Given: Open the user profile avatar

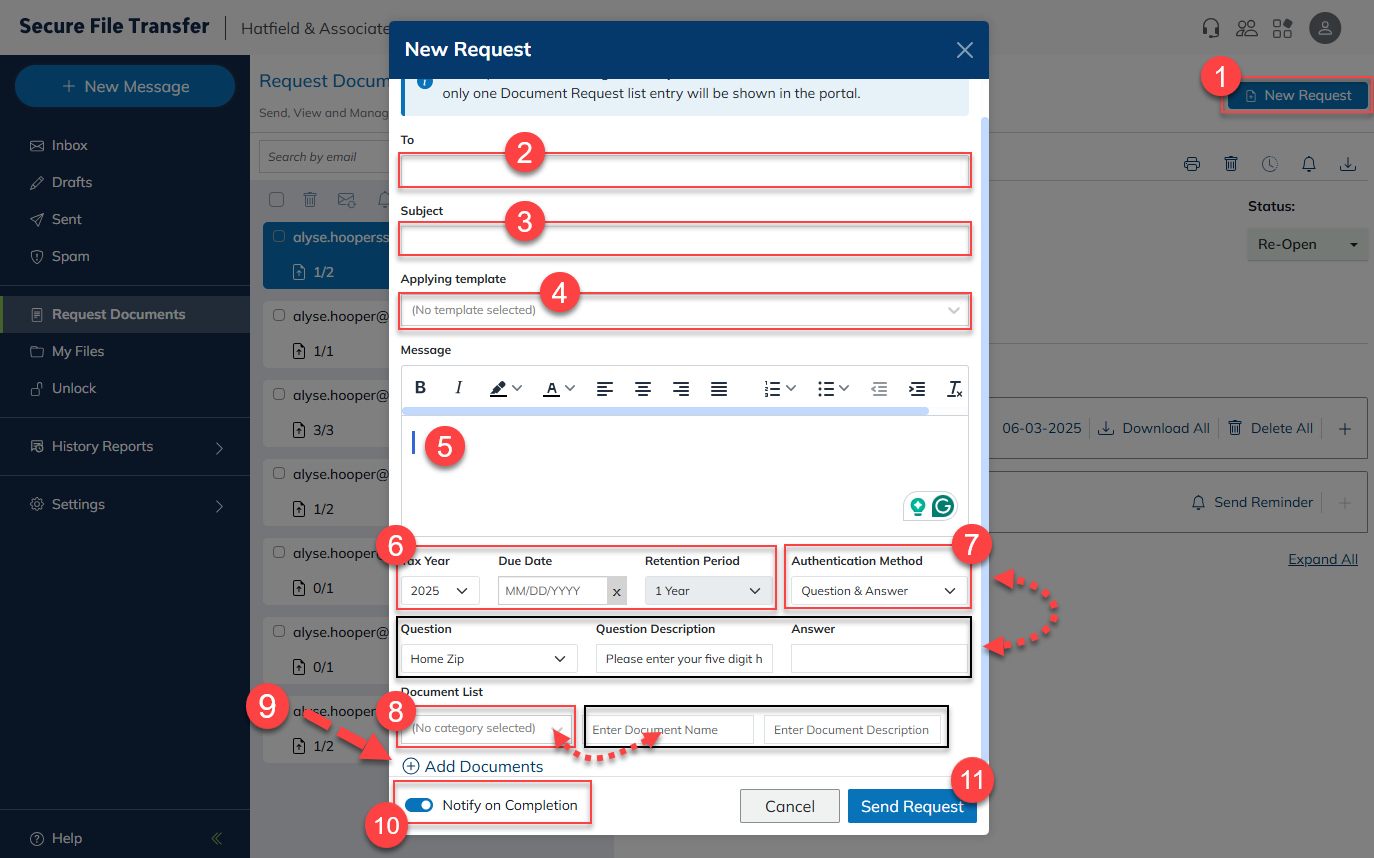Looking at the screenshot, I should coord(1325,28).
